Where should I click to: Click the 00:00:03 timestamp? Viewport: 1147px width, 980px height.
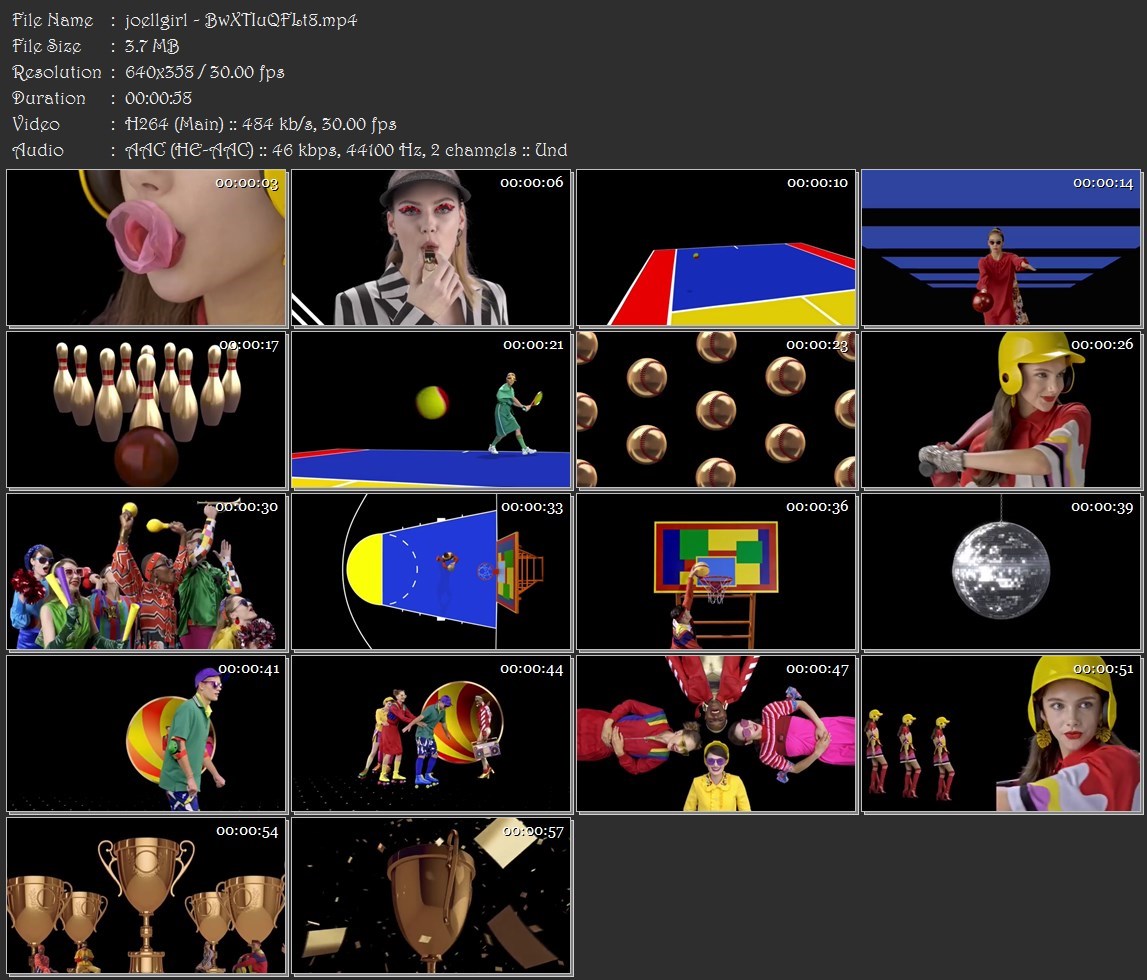coord(247,183)
